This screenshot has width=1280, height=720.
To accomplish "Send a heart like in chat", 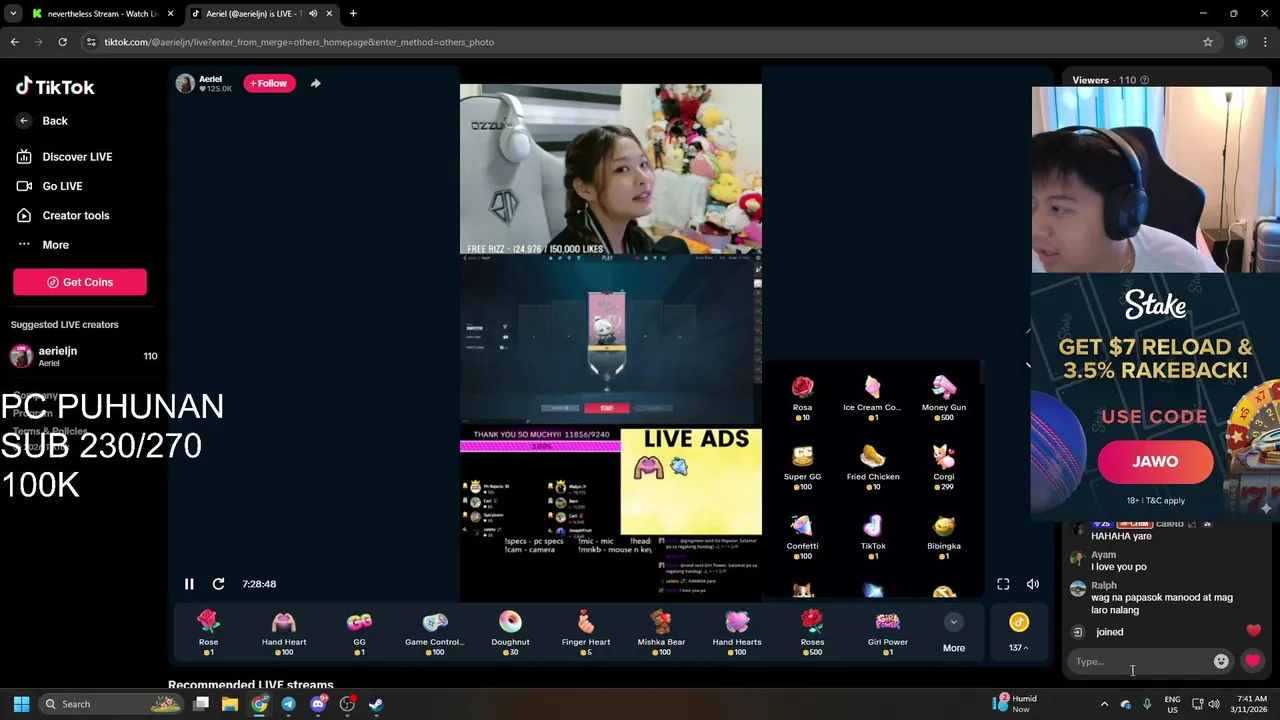I will 1252,661.
